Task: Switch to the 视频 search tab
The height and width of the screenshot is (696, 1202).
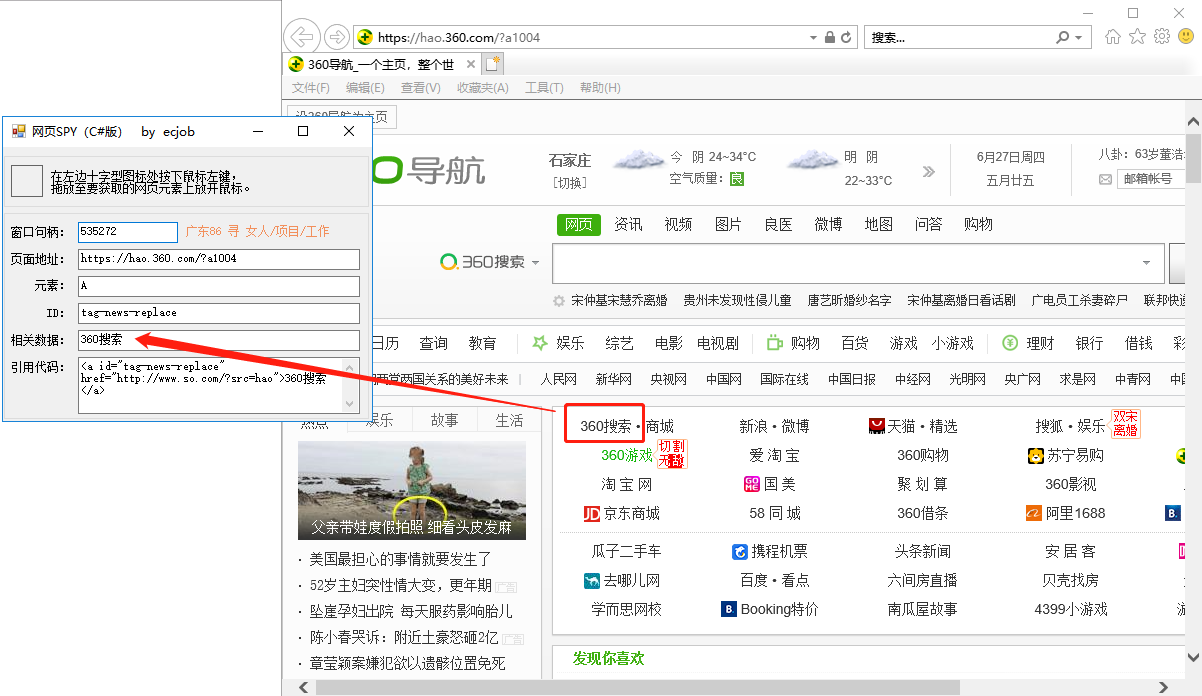Action: [678, 224]
